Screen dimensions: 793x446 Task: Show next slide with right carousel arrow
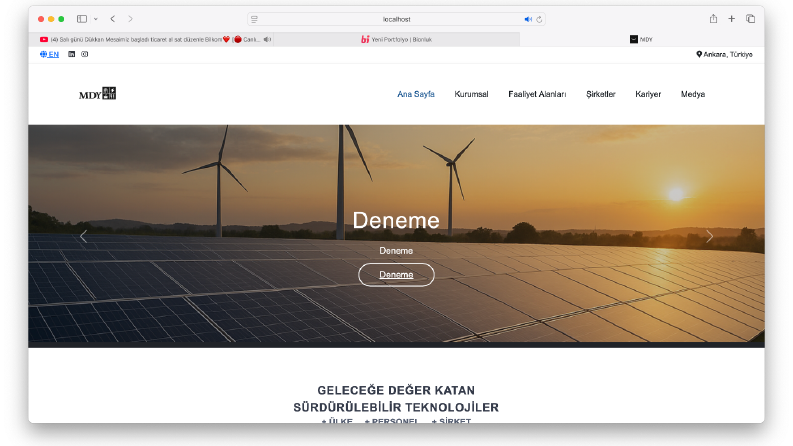point(710,236)
